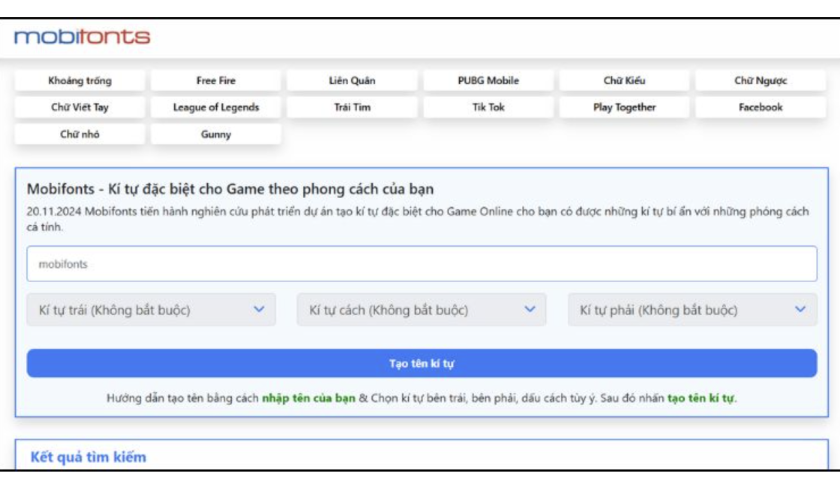Select Chữ nhỏ category
The width and height of the screenshot is (840, 480).
click(x=80, y=134)
